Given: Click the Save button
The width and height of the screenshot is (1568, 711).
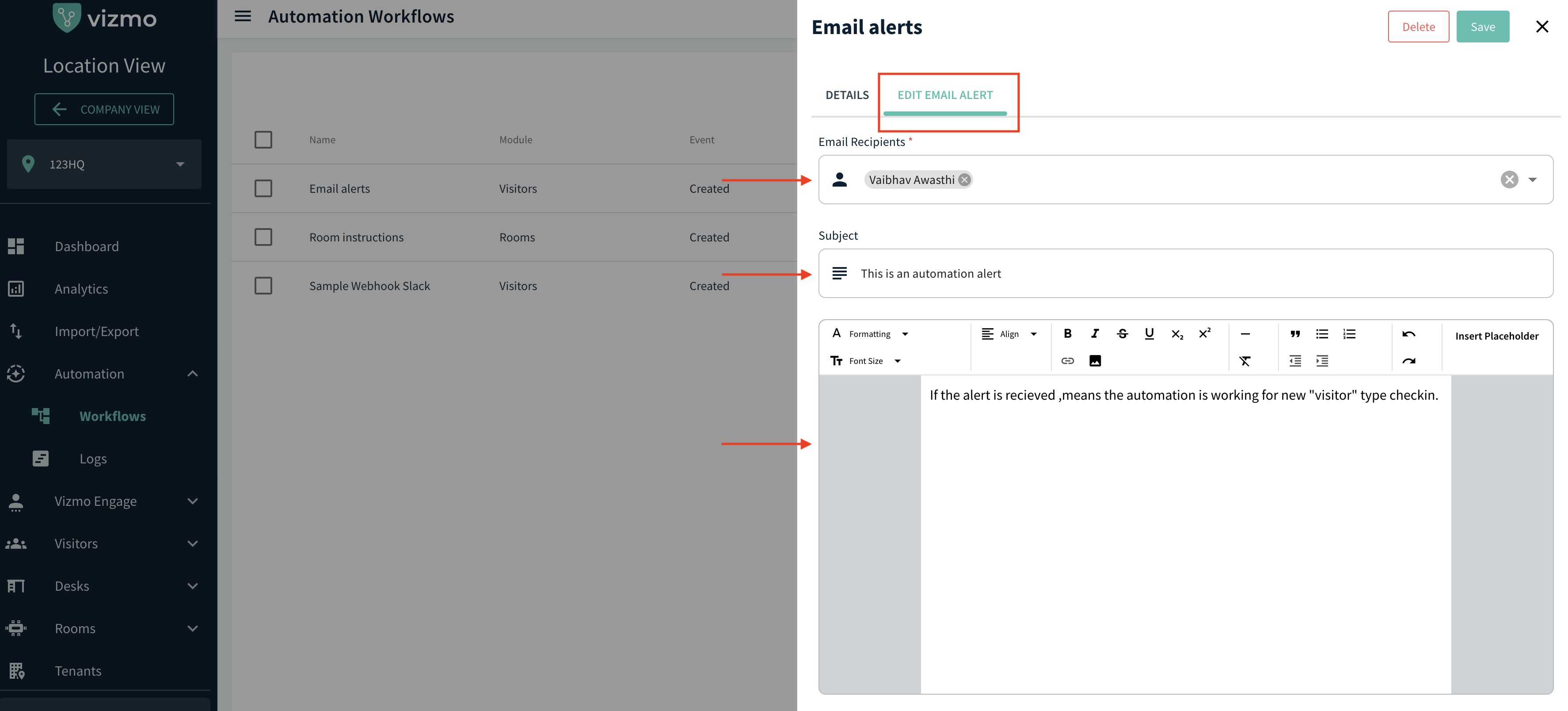Looking at the screenshot, I should point(1482,27).
